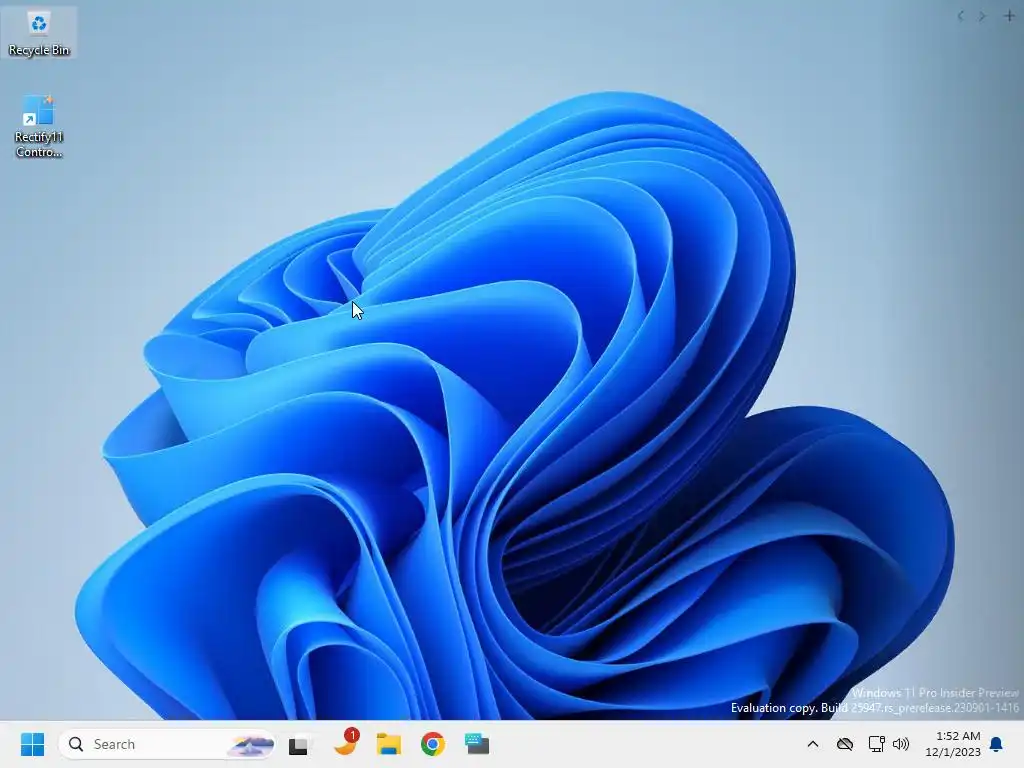Select the Recycle Bin desktop icon
The height and width of the screenshot is (768, 1024).
(39, 33)
